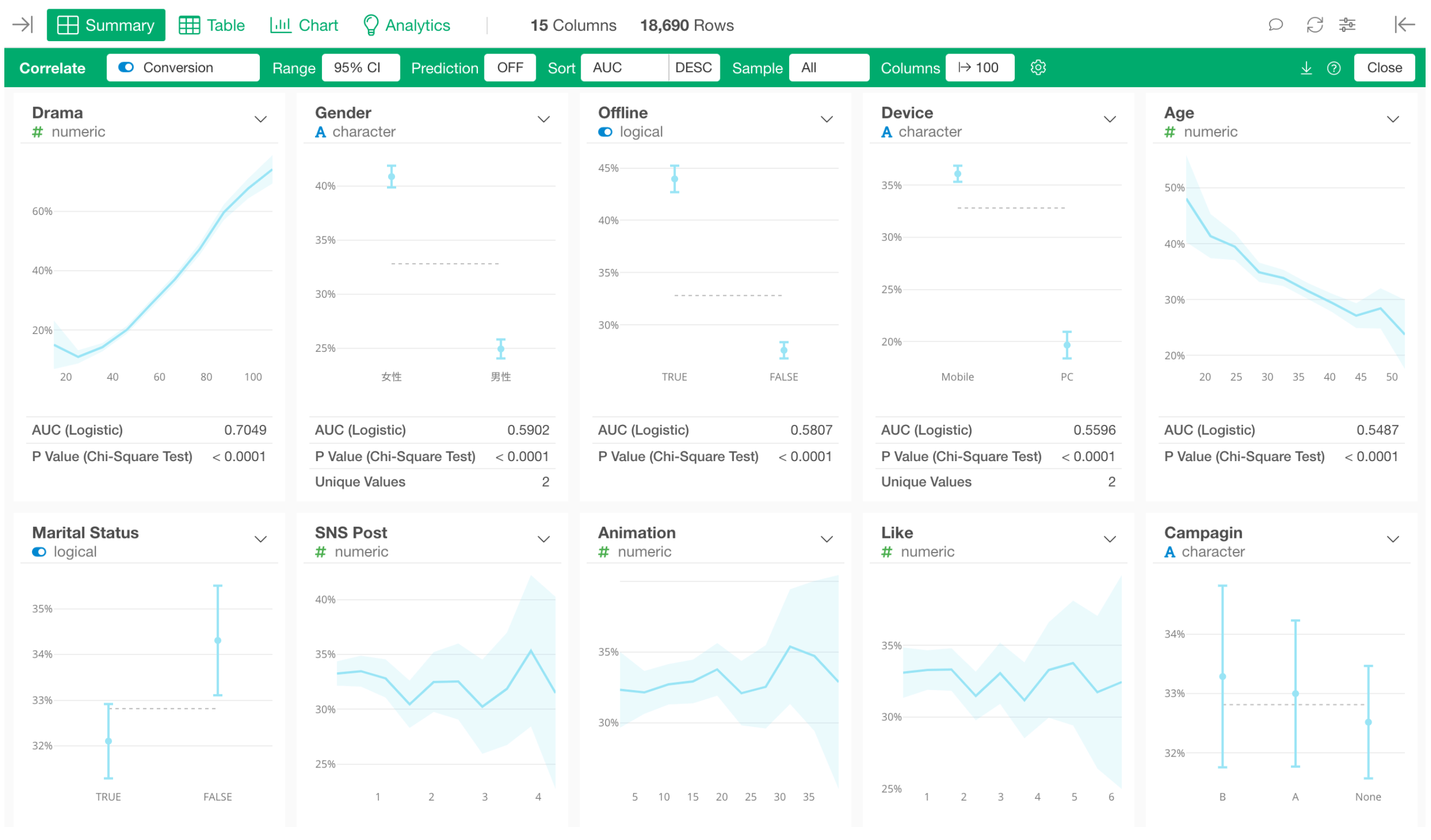Image resolution: width=1431 pixels, height=840 pixels.
Task: Toggle the Conversion target switch
Action: 127,67
